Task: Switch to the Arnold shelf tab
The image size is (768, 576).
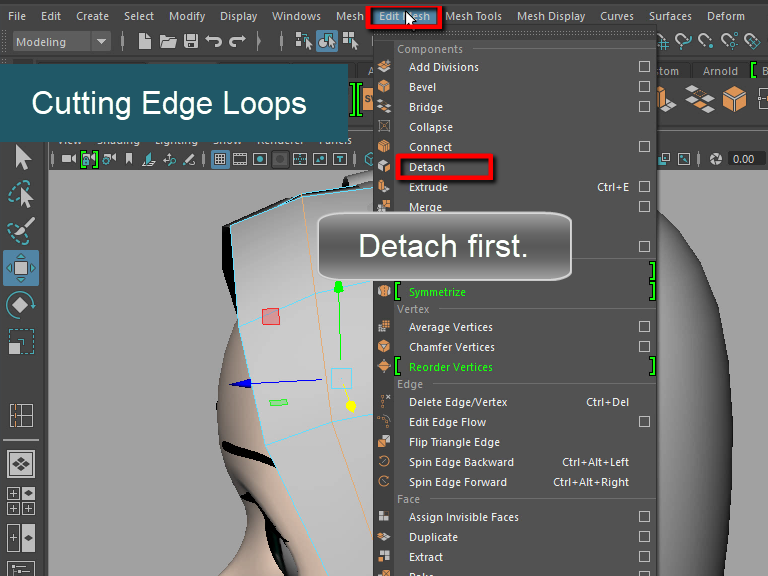Action: (x=719, y=71)
